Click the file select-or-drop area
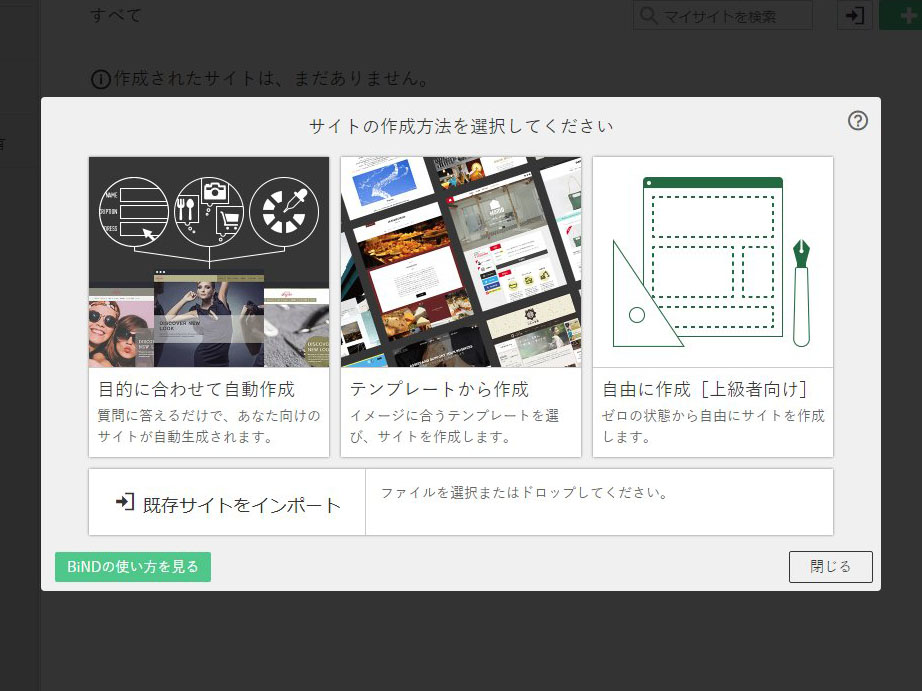Image resolution: width=922 pixels, height=691 pixels. tap(599, 503)
